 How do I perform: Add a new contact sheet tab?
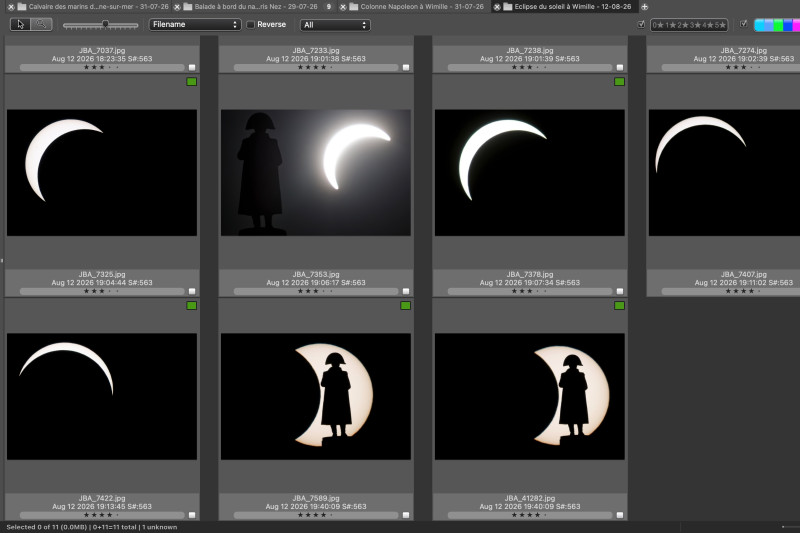click(644, 7)
